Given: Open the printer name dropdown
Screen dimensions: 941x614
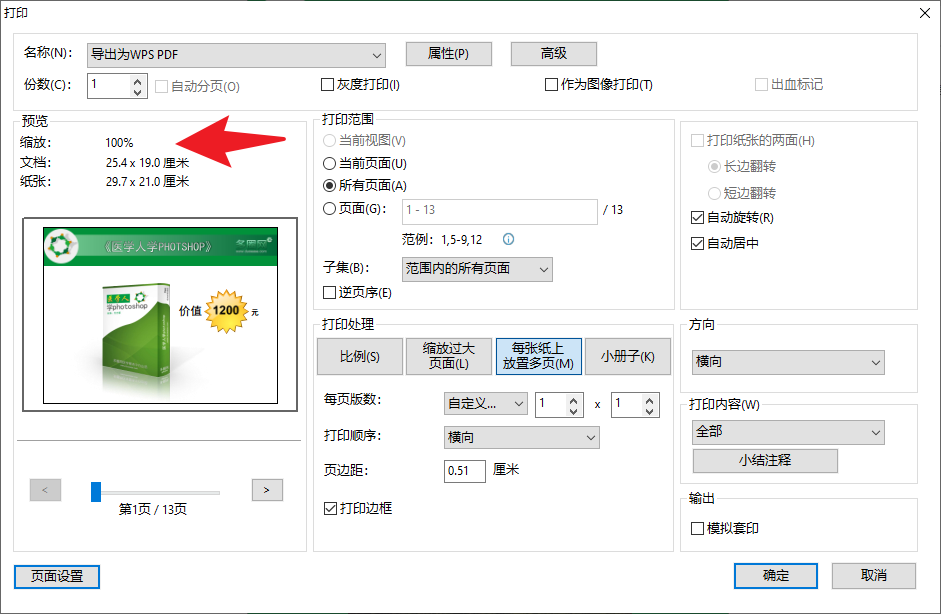Looking at the screenshot, I should point(376,55).
